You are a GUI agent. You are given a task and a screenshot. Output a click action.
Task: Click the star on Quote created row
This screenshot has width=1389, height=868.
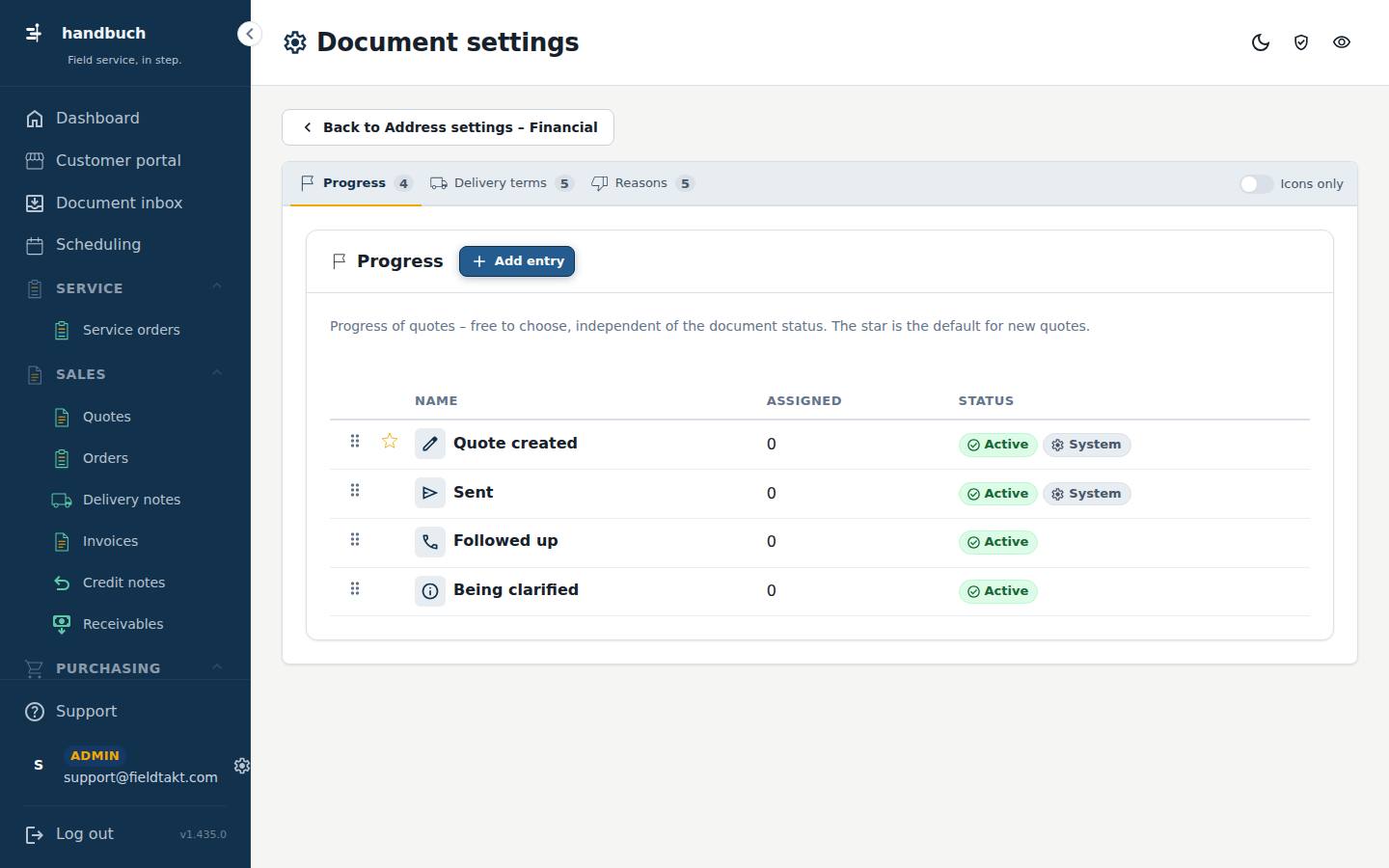(x=390, y=441)
